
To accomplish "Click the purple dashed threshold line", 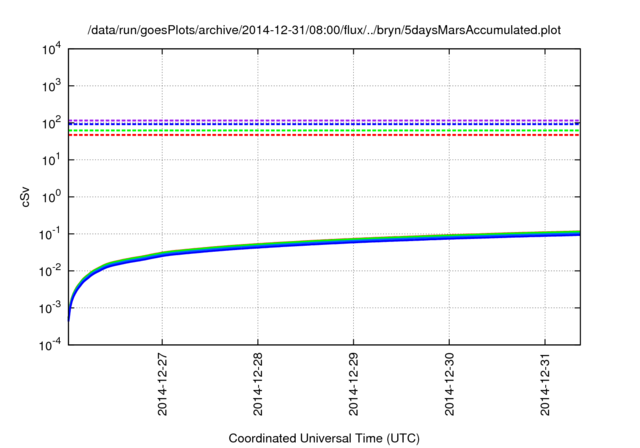I will click(x=324, y=120).
